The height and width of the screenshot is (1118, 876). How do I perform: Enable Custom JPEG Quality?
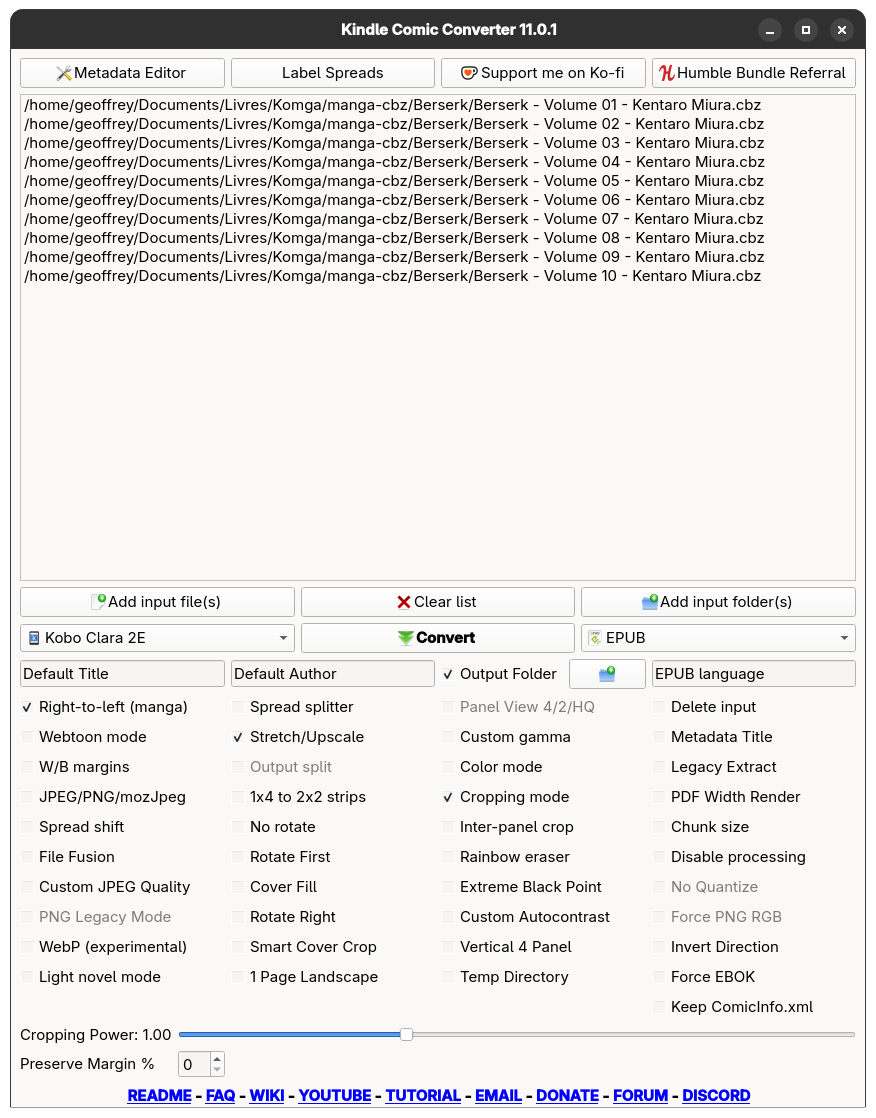click(27, 886)
